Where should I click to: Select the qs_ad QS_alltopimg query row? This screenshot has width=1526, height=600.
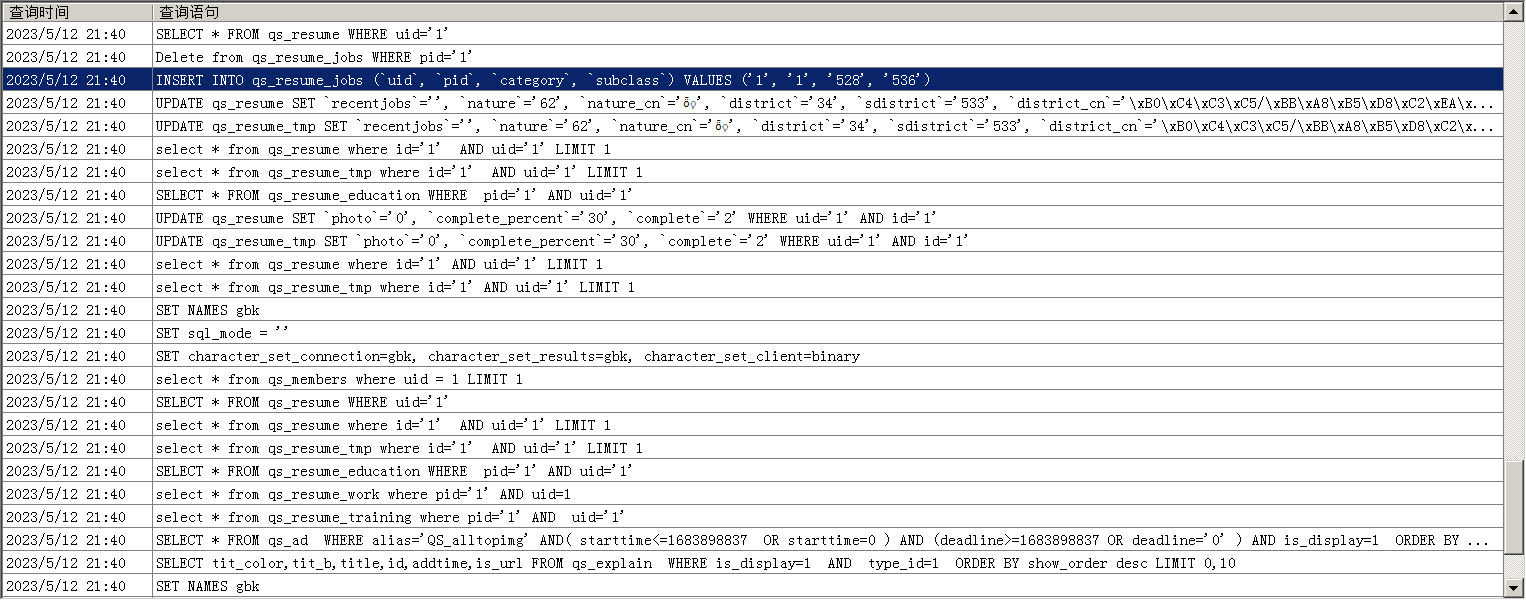click(820, 540)
